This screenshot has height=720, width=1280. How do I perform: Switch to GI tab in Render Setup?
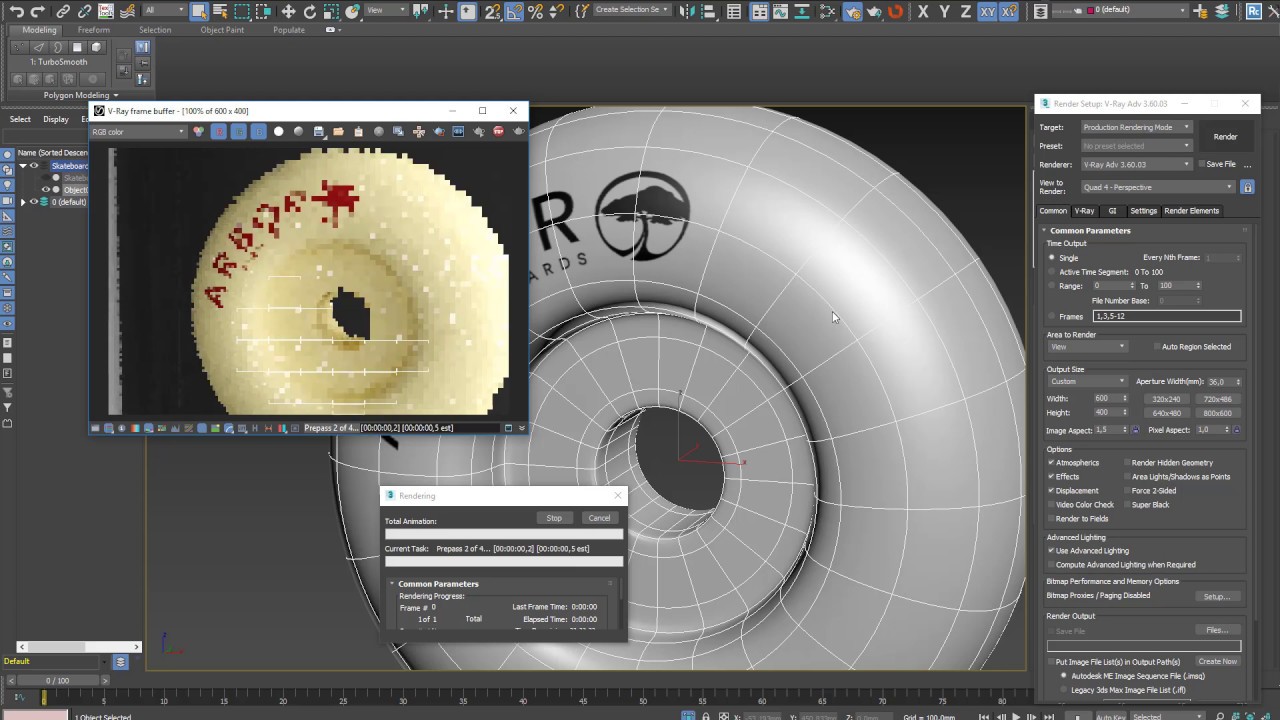tap(1112, 211)
